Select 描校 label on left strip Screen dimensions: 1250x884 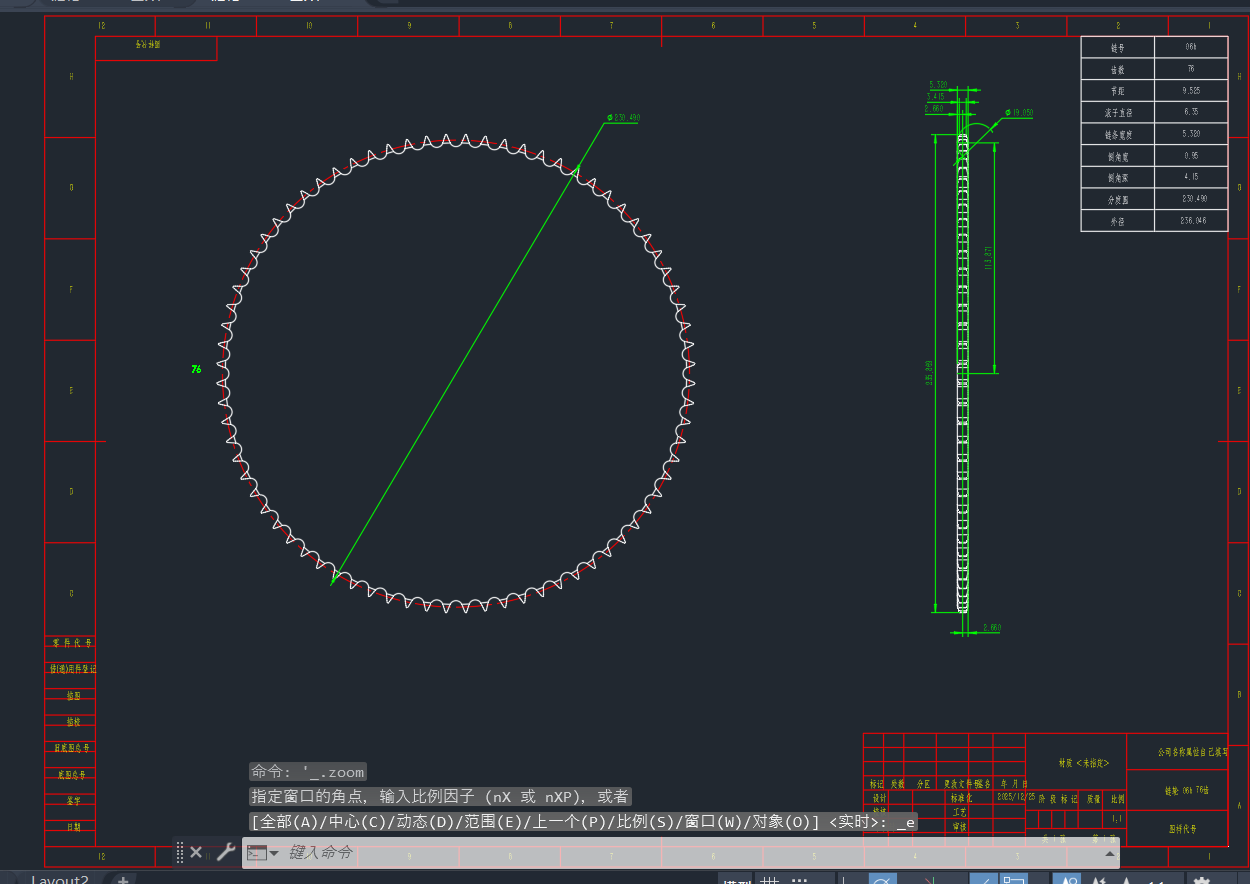point(74,721)
